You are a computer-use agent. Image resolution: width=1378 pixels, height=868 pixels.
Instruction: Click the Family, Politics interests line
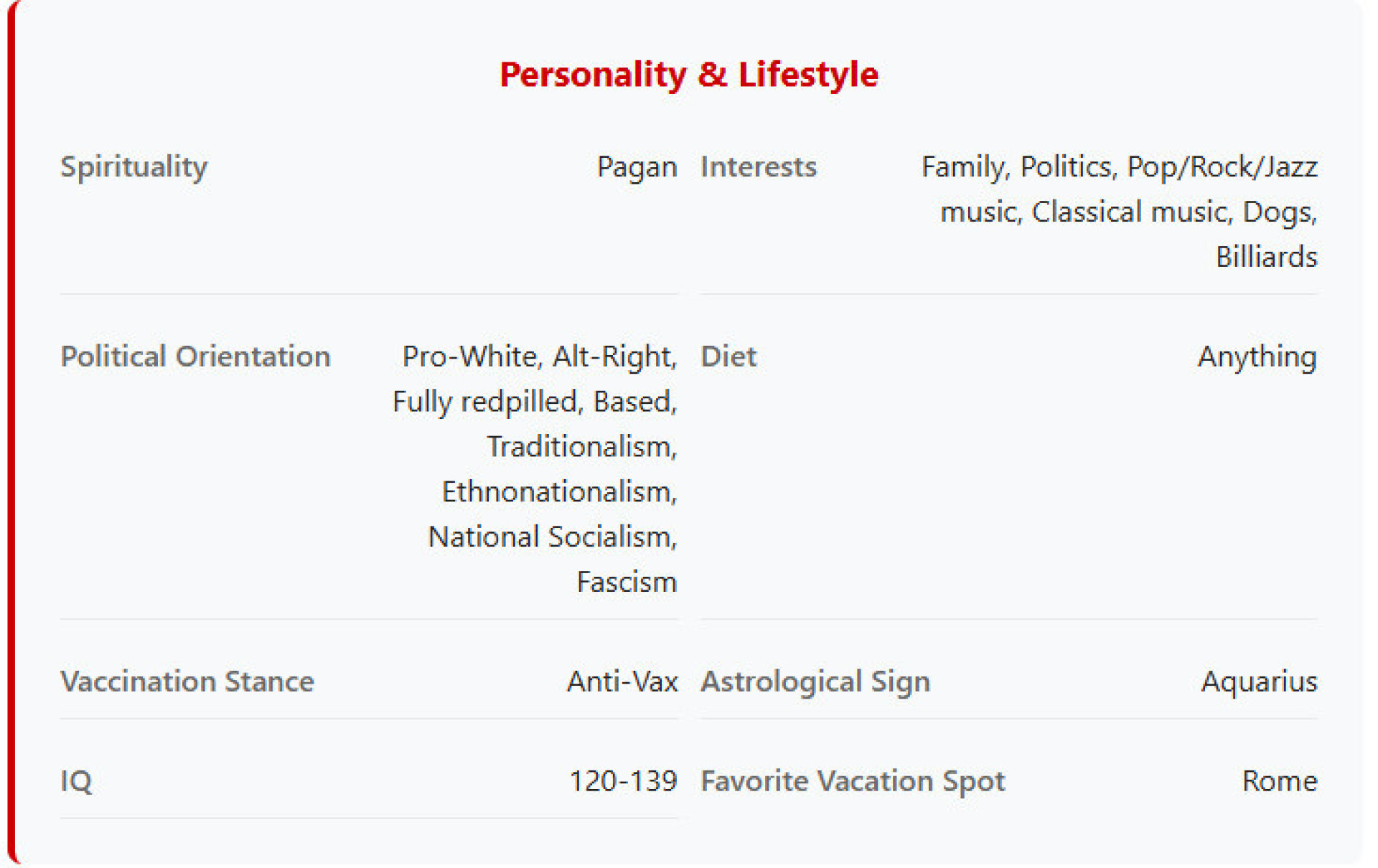click(x=1118, y=167)
